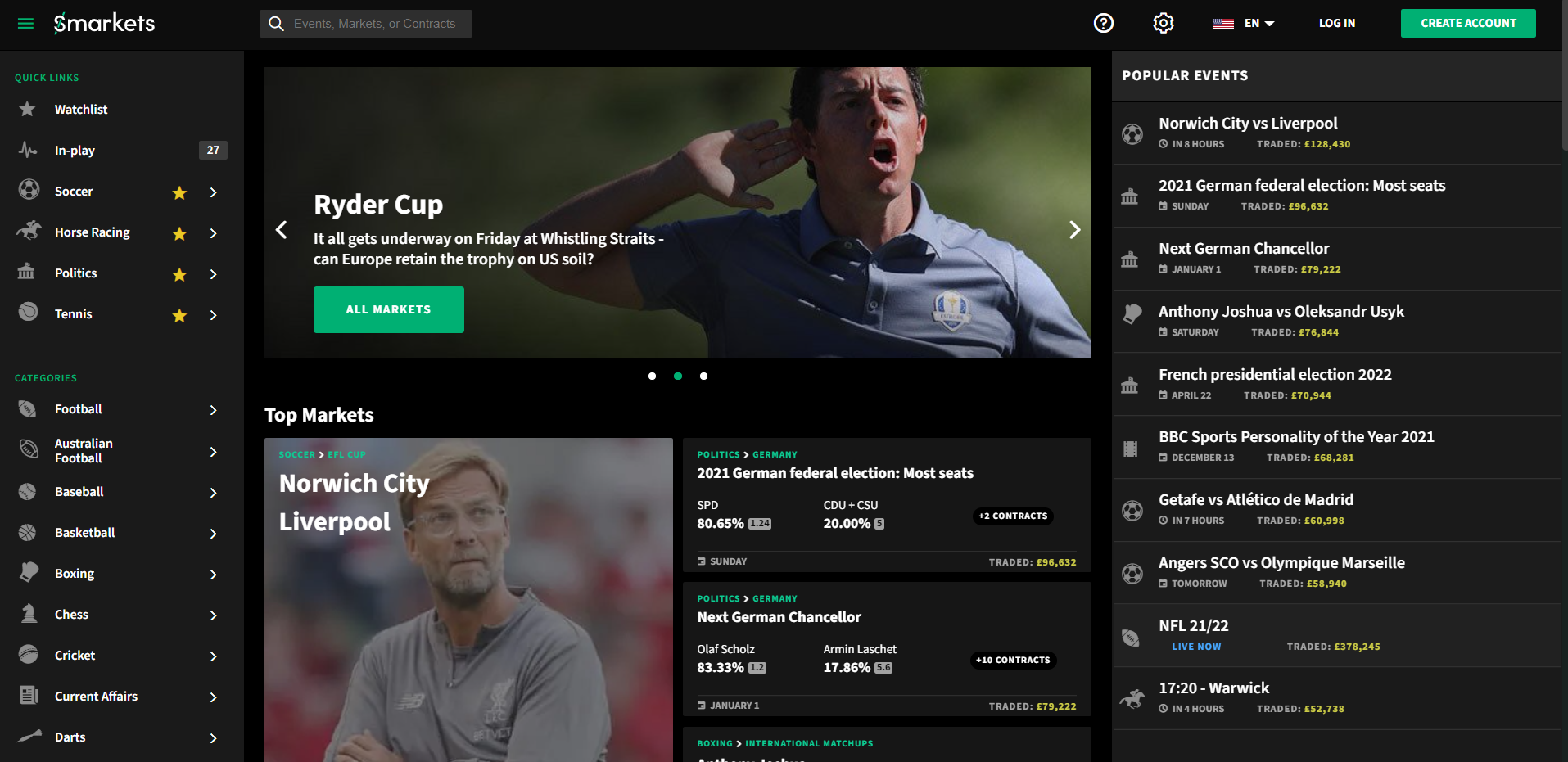Toggle the favorite star next to Soccer
This screenshot has width=1568, height=762.
(179, 192)
